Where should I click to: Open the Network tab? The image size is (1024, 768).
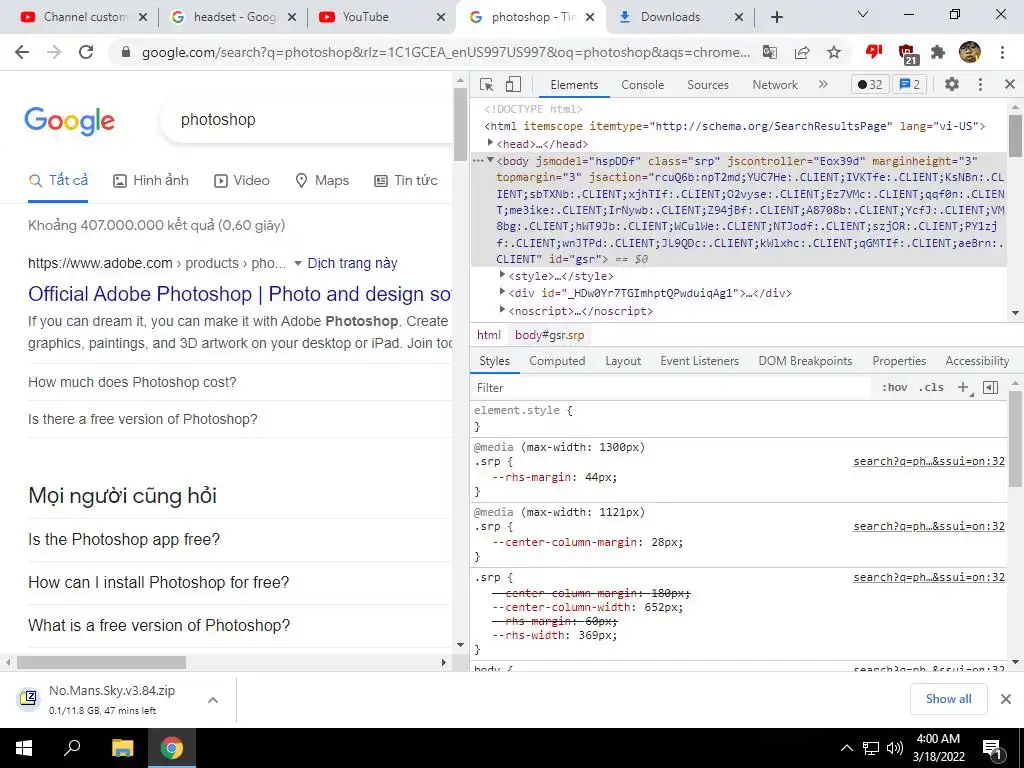(x=775, y=85)
